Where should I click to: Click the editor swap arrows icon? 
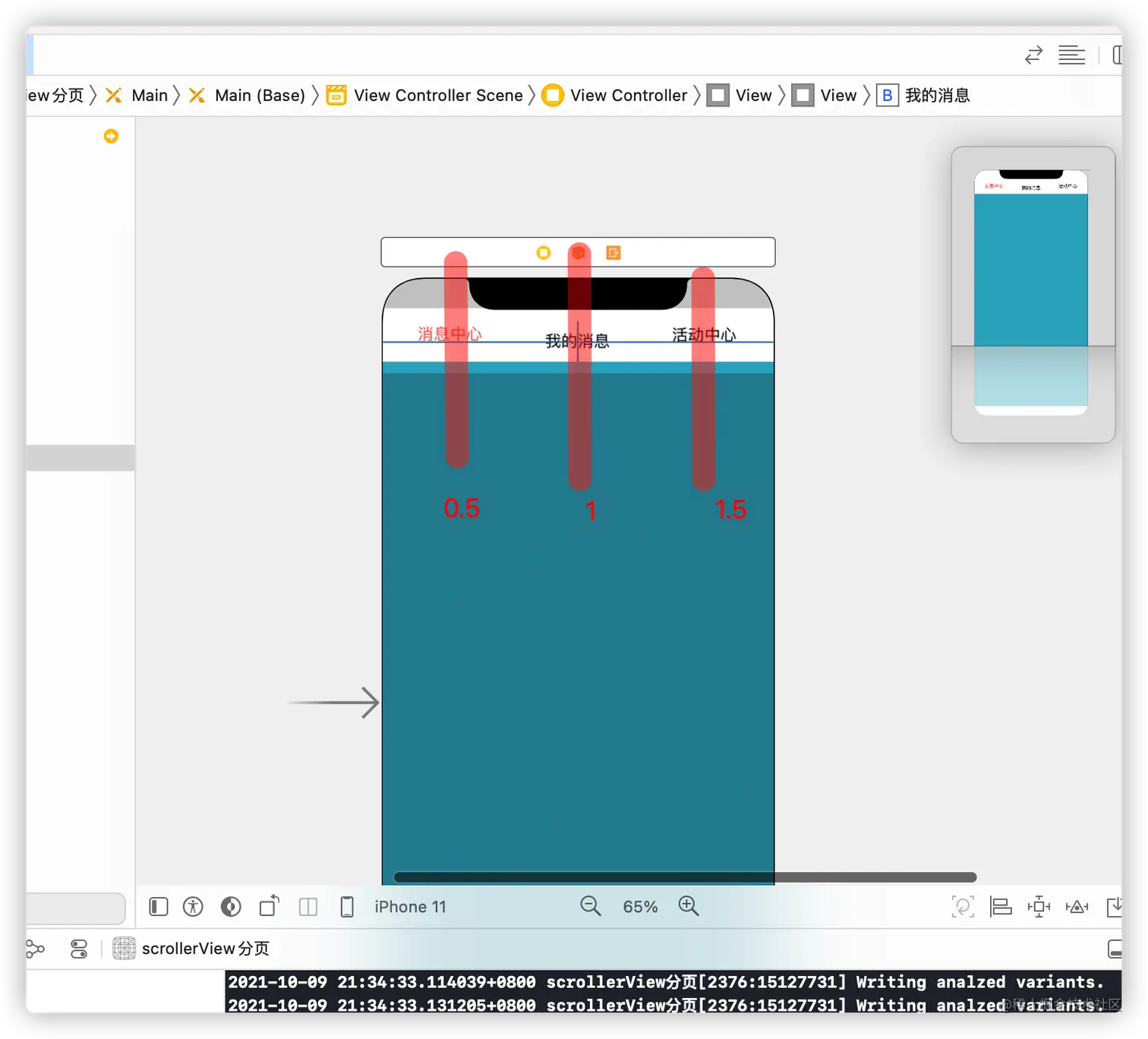1033,55
